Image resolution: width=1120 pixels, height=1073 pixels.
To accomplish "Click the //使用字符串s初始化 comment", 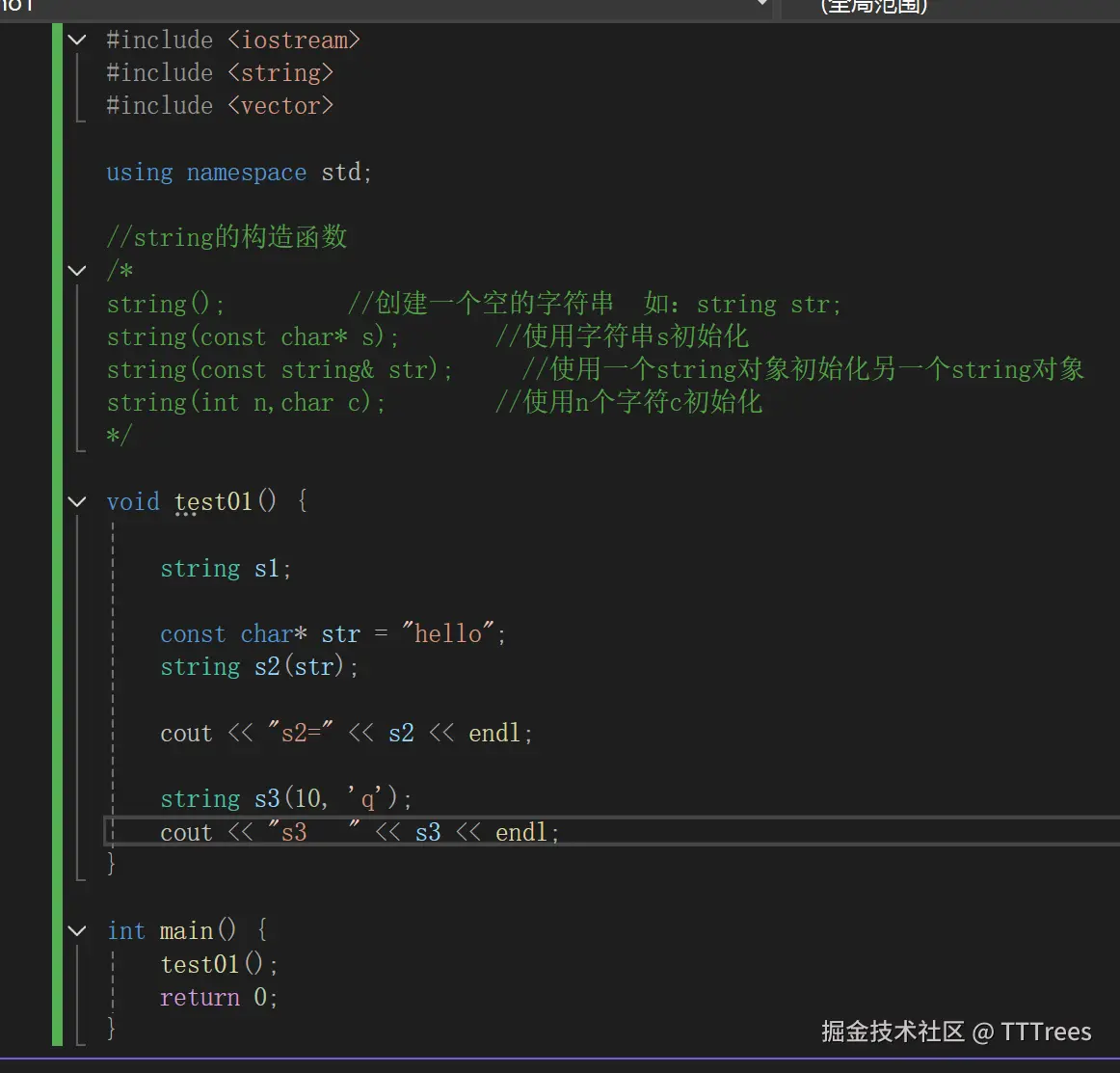I will pyautogui.click(x=622, y=336).
